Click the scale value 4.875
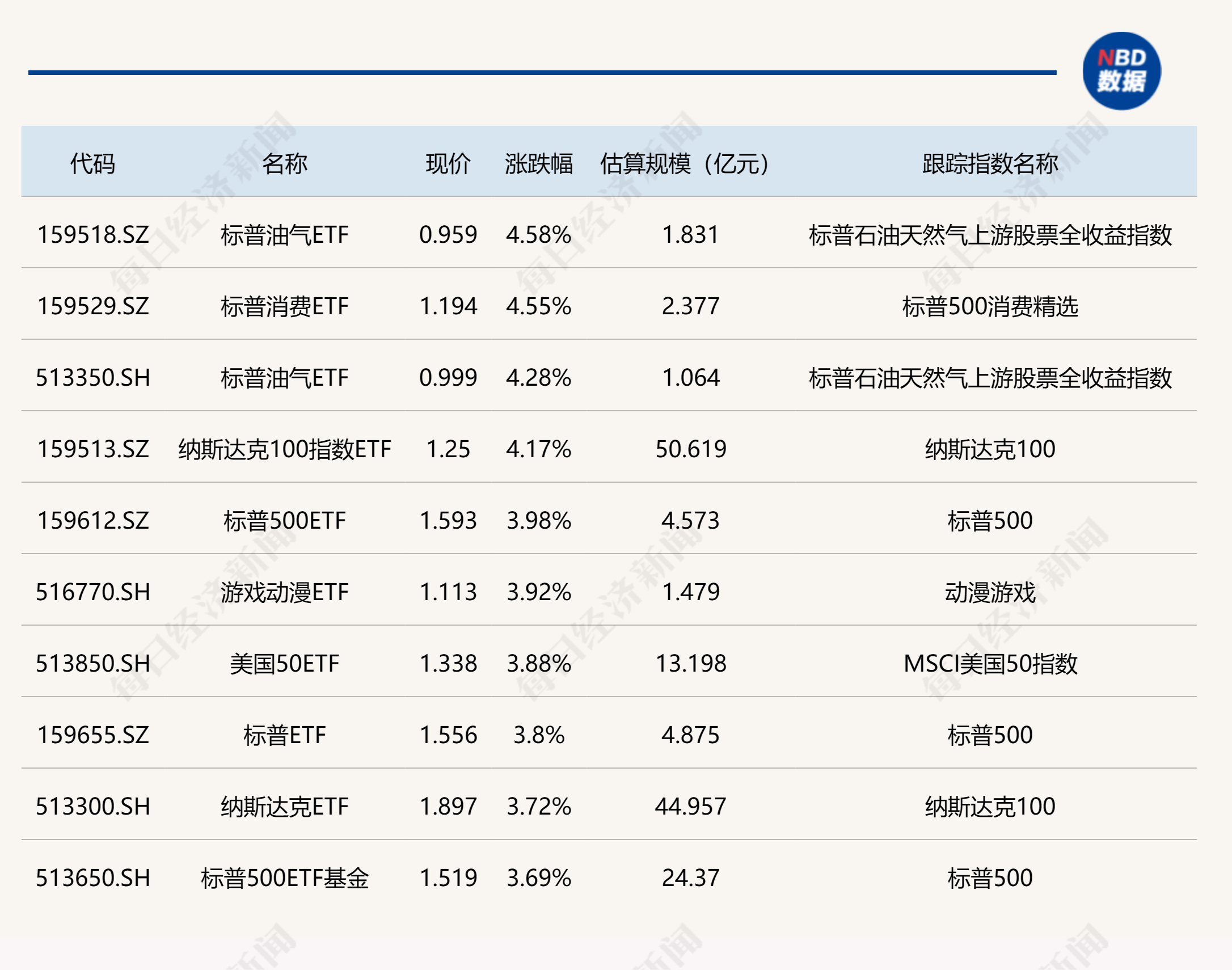This screenshot has height=970, width=1232. click(x=690, y=735)
